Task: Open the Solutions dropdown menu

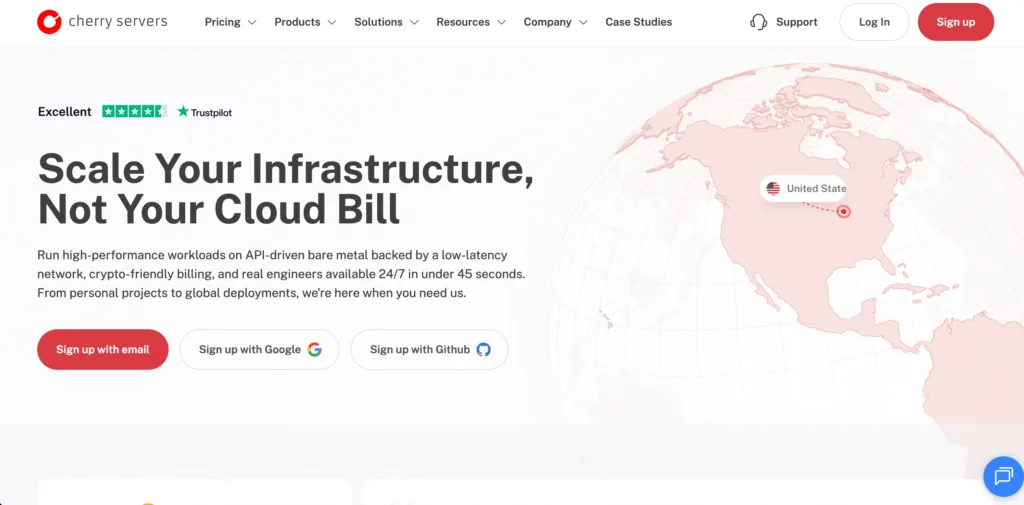Action: click(x=386, y=22)
